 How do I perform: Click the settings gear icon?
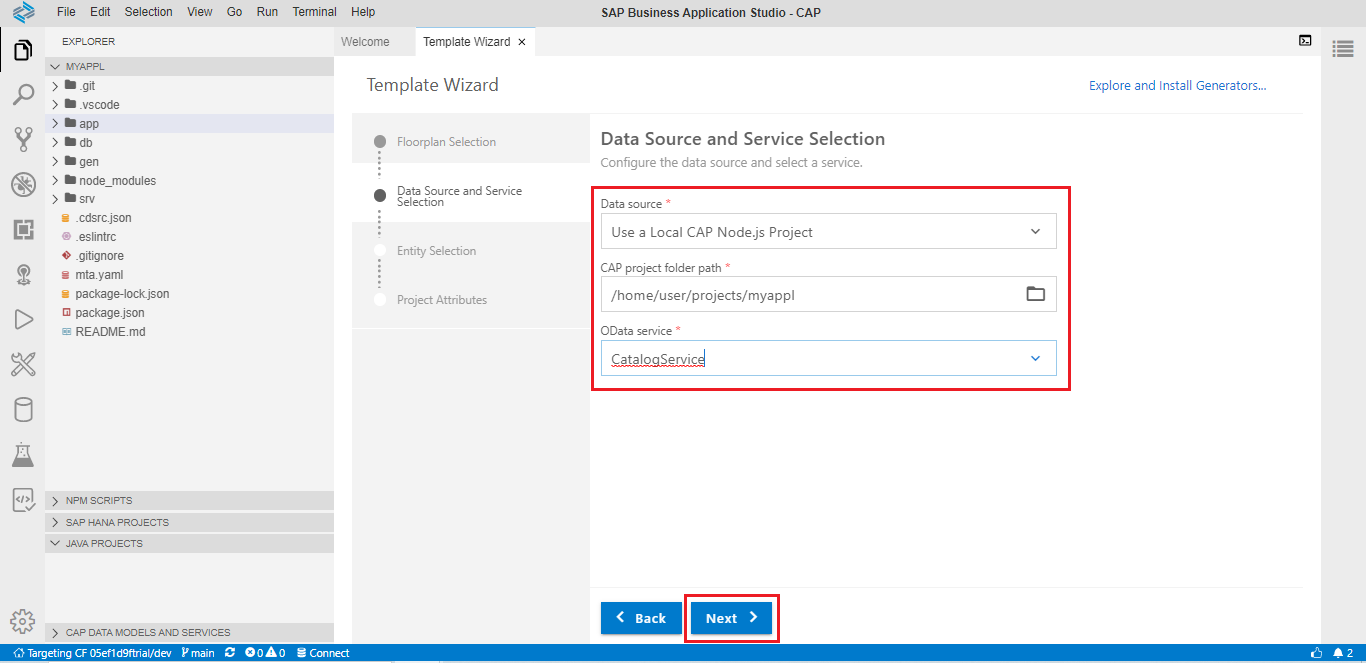[x=22, y=621]
